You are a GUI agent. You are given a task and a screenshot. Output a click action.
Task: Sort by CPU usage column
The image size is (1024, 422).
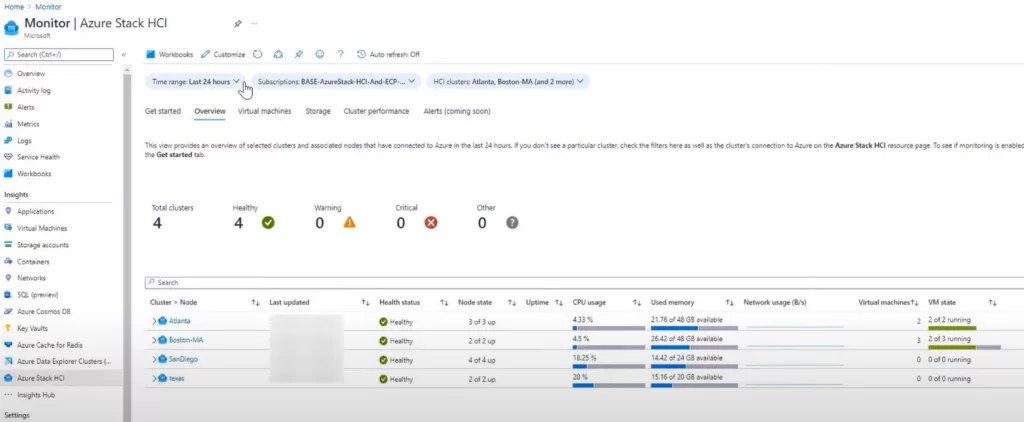tap(637, 303)
